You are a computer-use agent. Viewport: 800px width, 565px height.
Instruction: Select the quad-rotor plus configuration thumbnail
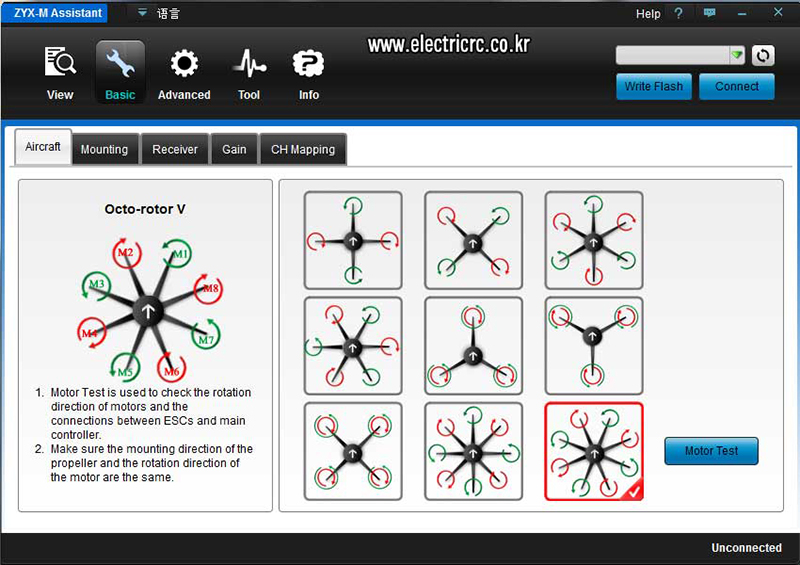353,240
